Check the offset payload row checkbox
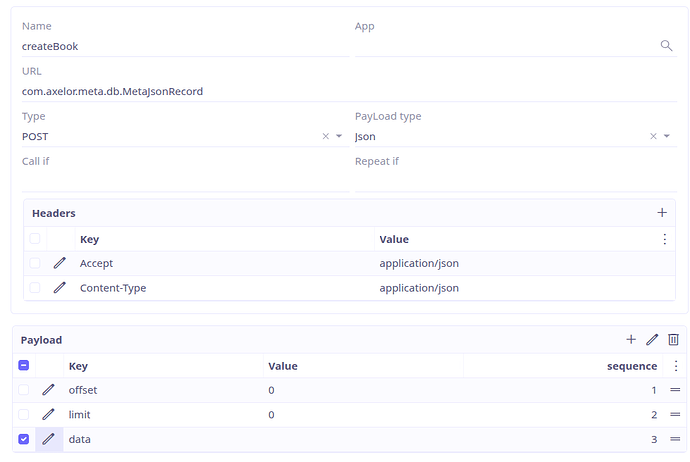The image size is (690, 462). pos(24,390)
